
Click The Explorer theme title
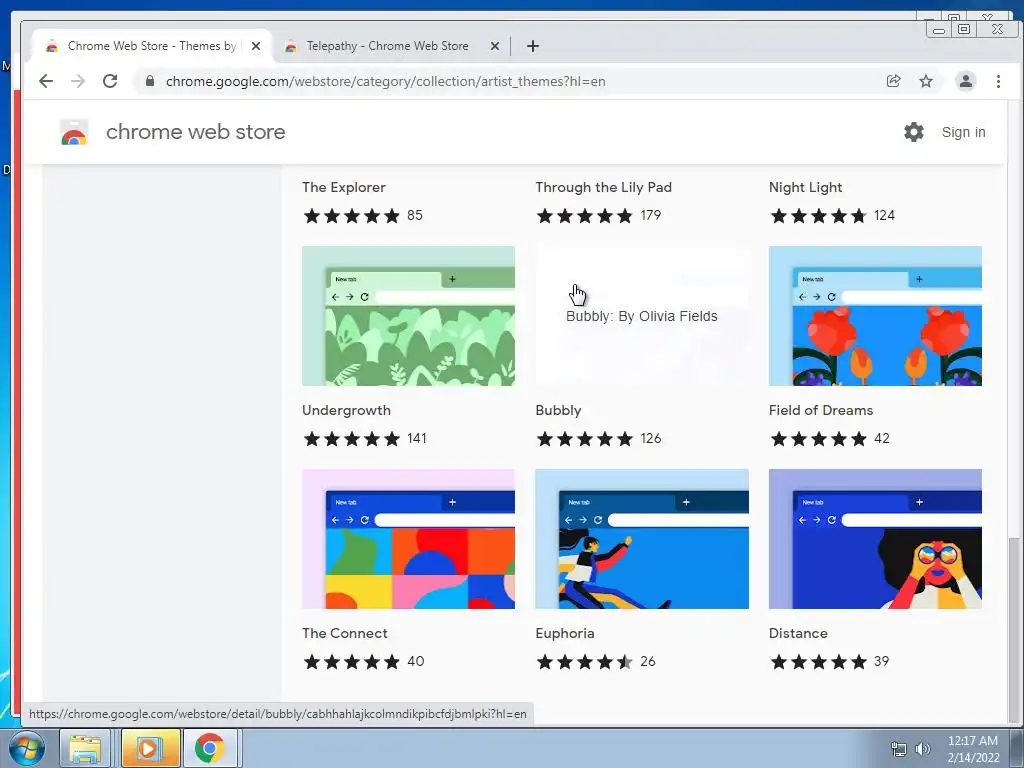click(x=344, y=187)
